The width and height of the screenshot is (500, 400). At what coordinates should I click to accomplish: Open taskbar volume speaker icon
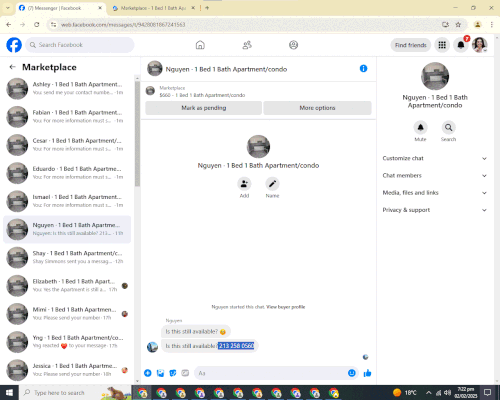[x=447, y=393]
